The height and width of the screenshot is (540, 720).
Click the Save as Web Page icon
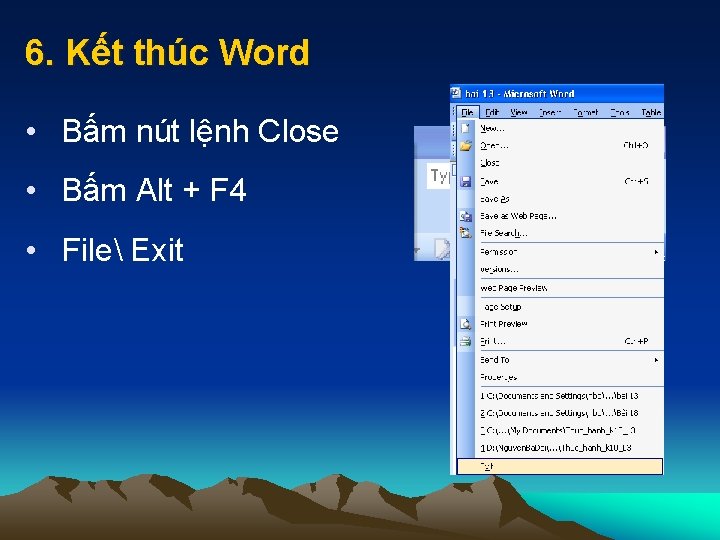[x=466, y=216]
